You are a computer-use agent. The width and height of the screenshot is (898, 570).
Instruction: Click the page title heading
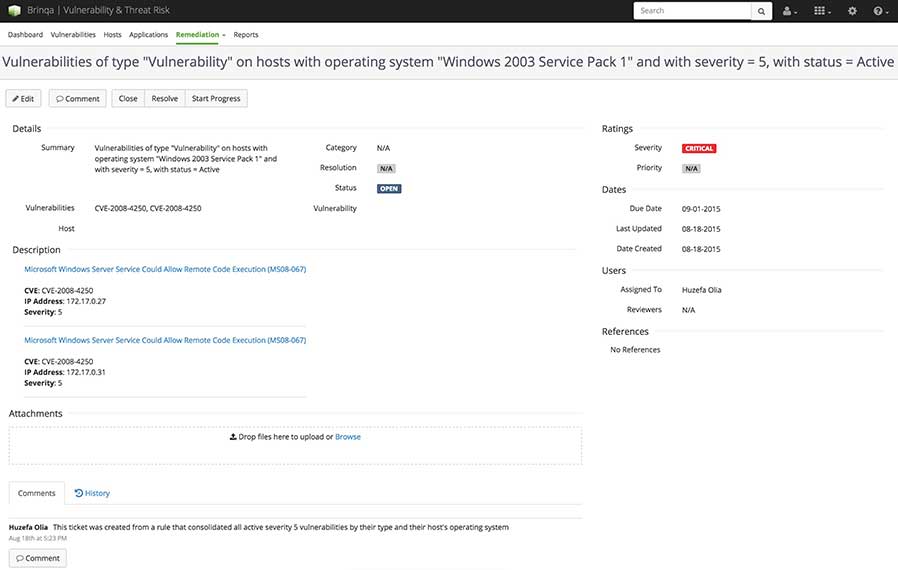click(448, 62)
